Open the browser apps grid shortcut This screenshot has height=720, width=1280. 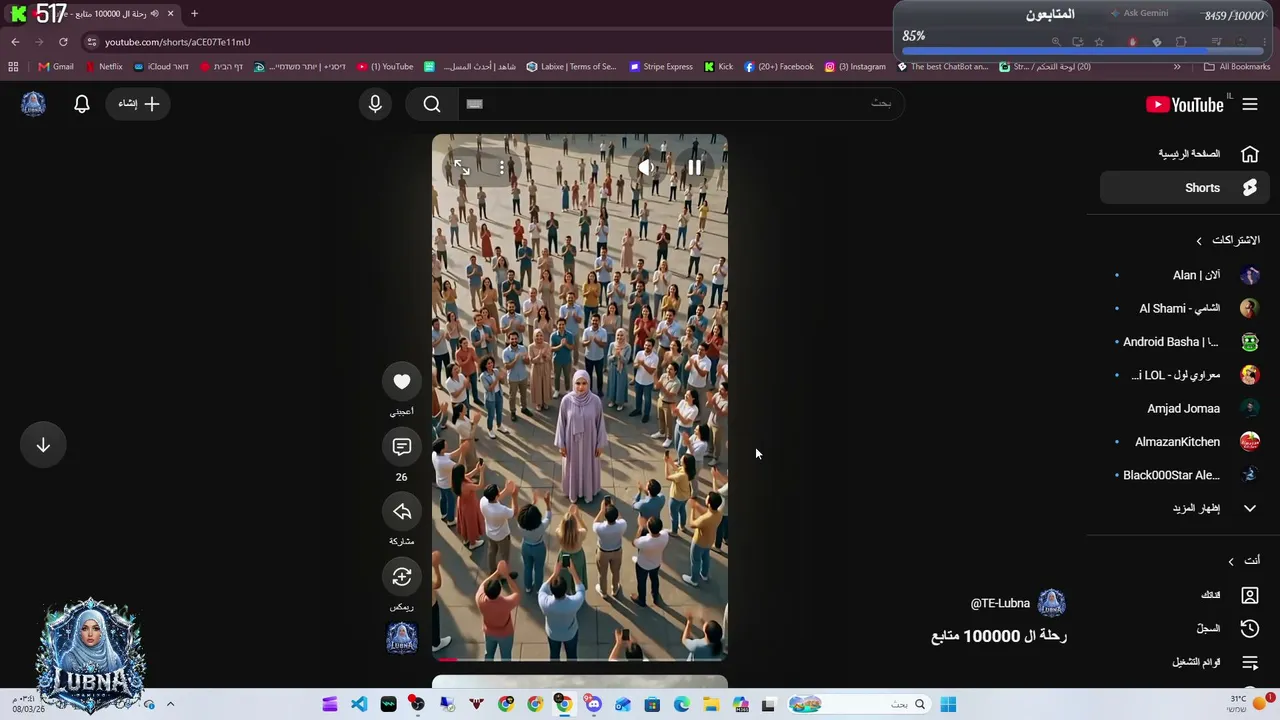pyautogui.click(x=13, y=67)
